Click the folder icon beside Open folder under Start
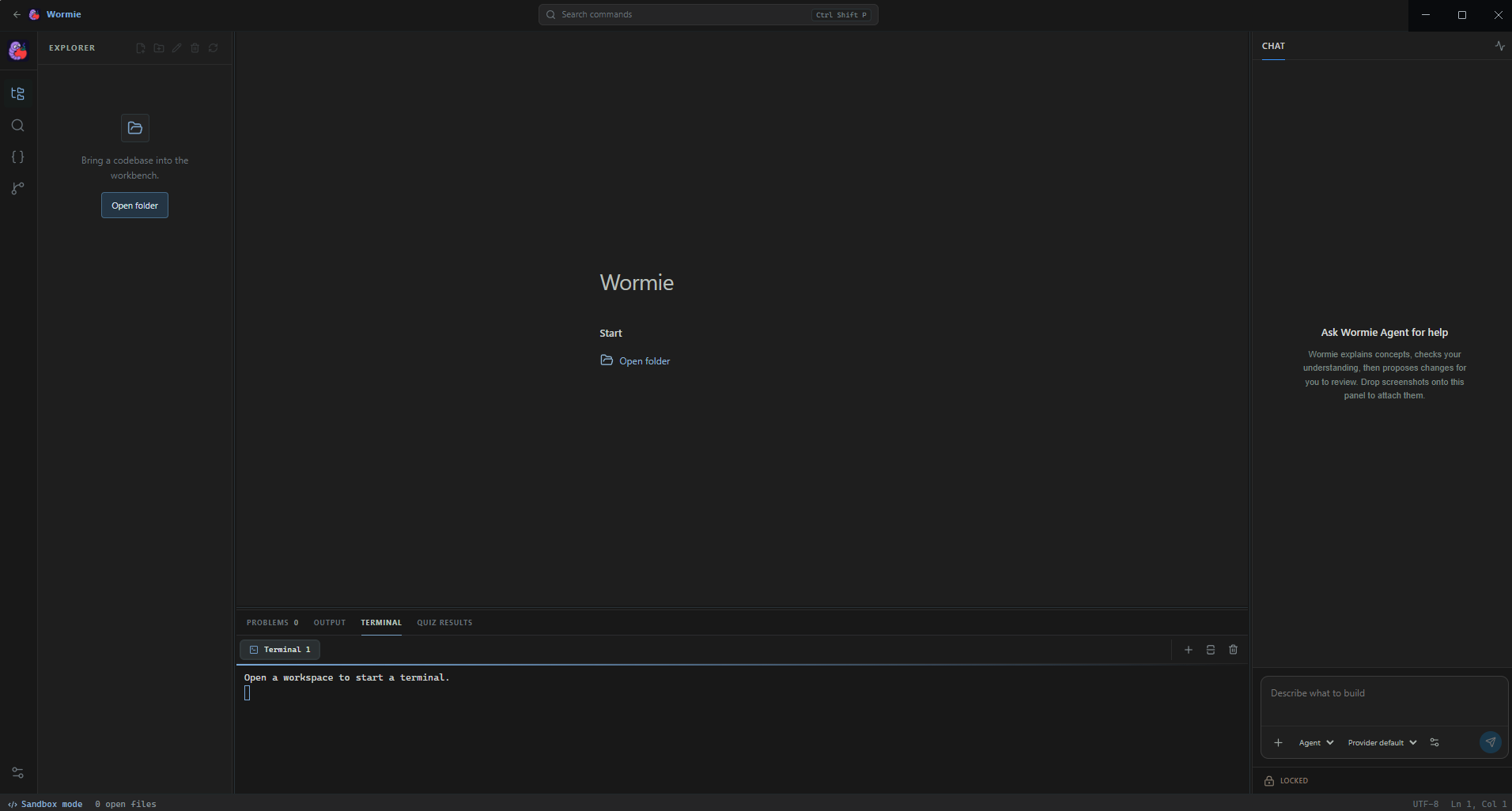The image size is (1512, 811). (x=607, y=360)
